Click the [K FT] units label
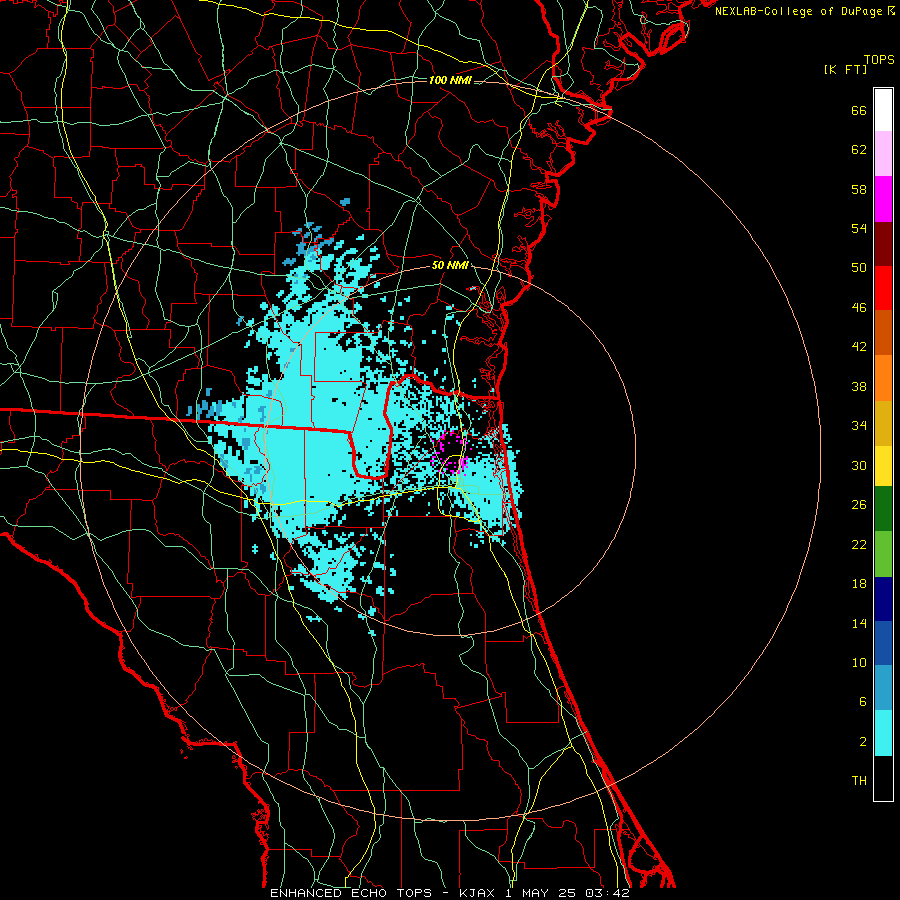 tap(845, 69)
